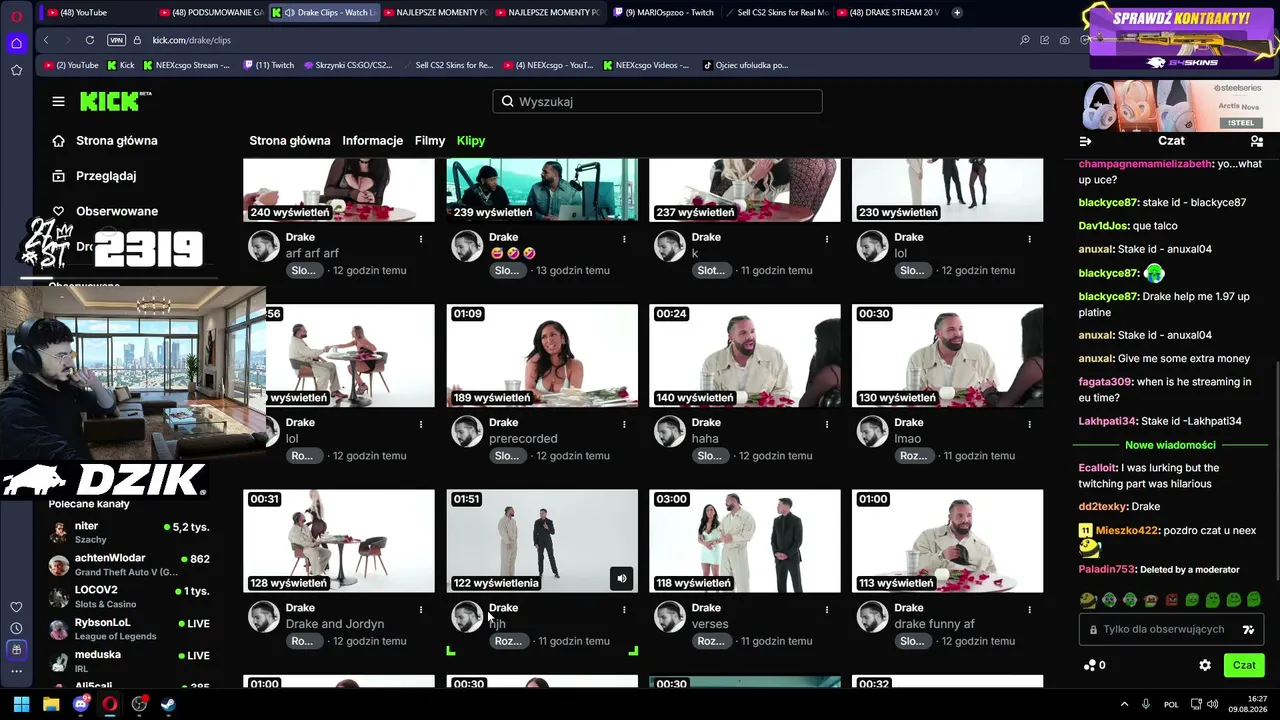
Task: Click the 'Nowe wiadomości' chat divider
Action: point(1170,445)
